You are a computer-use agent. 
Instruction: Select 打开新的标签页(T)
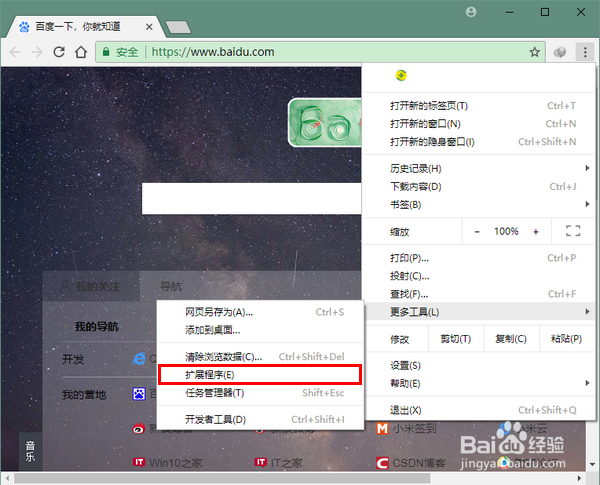[478, 106]
